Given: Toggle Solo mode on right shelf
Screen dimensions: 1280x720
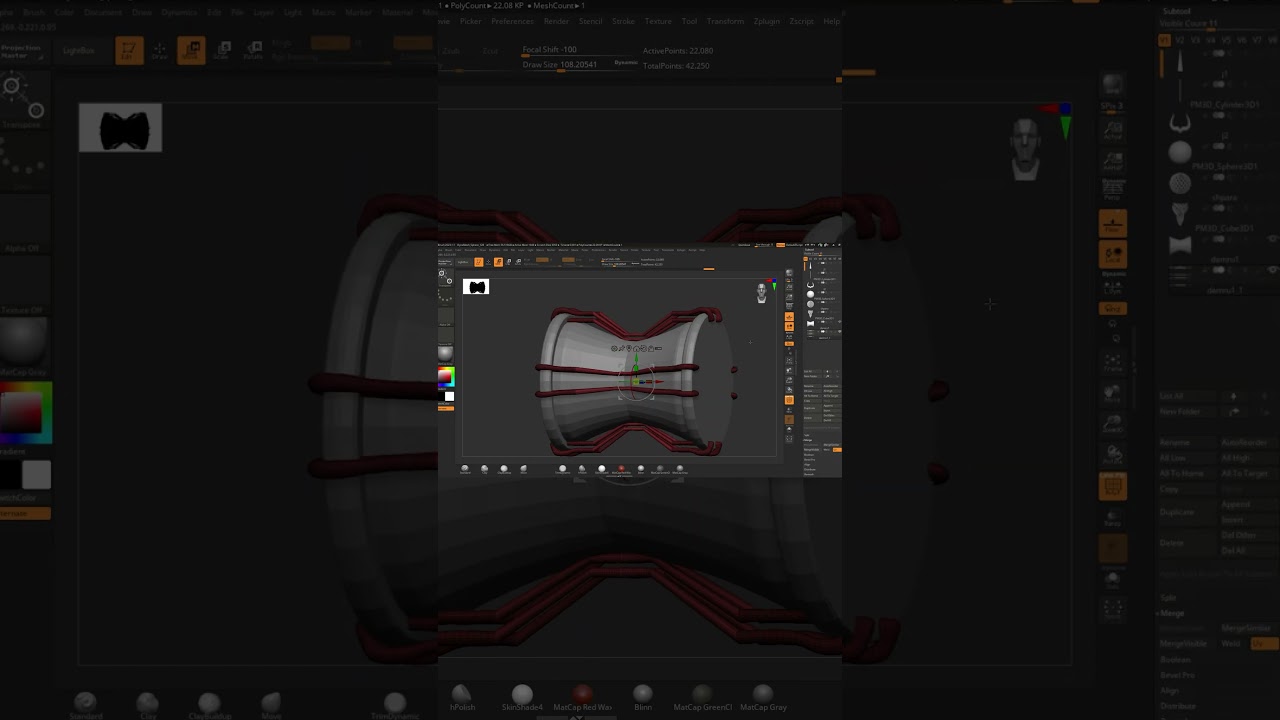Looking at the screenshot, I should pyautogui.click(x=1112, y=579).
